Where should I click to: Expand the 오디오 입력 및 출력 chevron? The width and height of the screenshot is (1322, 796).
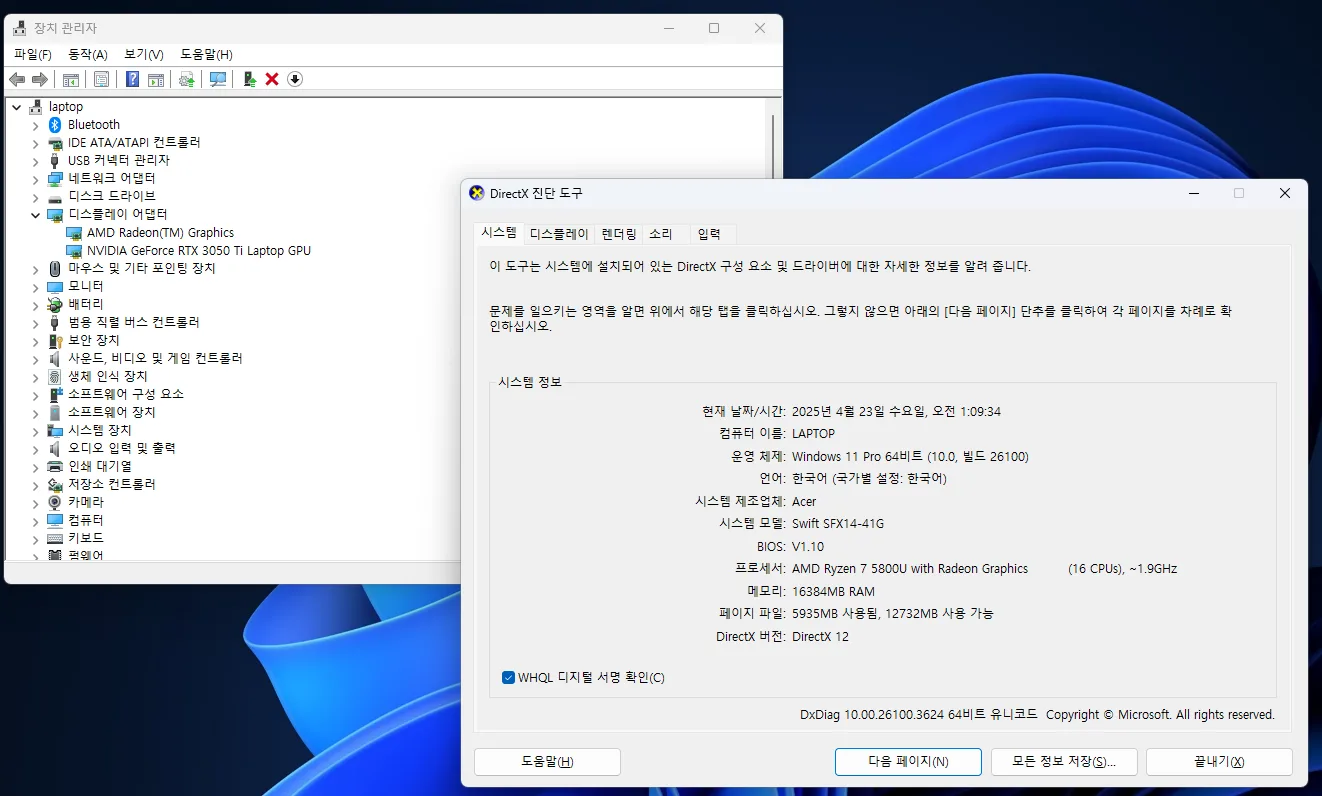[35, 448]
